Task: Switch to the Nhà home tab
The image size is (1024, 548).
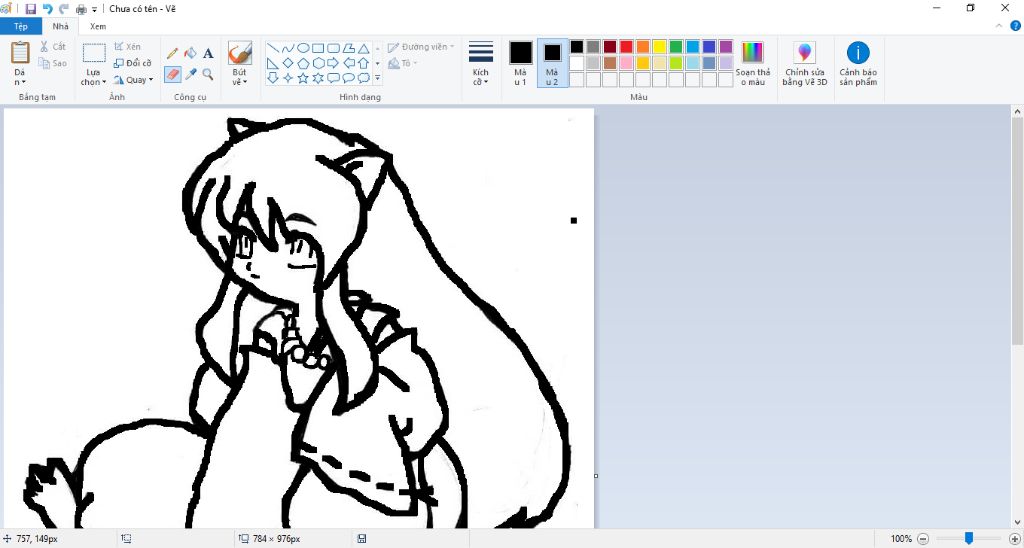Action: [x=61, y=27]
